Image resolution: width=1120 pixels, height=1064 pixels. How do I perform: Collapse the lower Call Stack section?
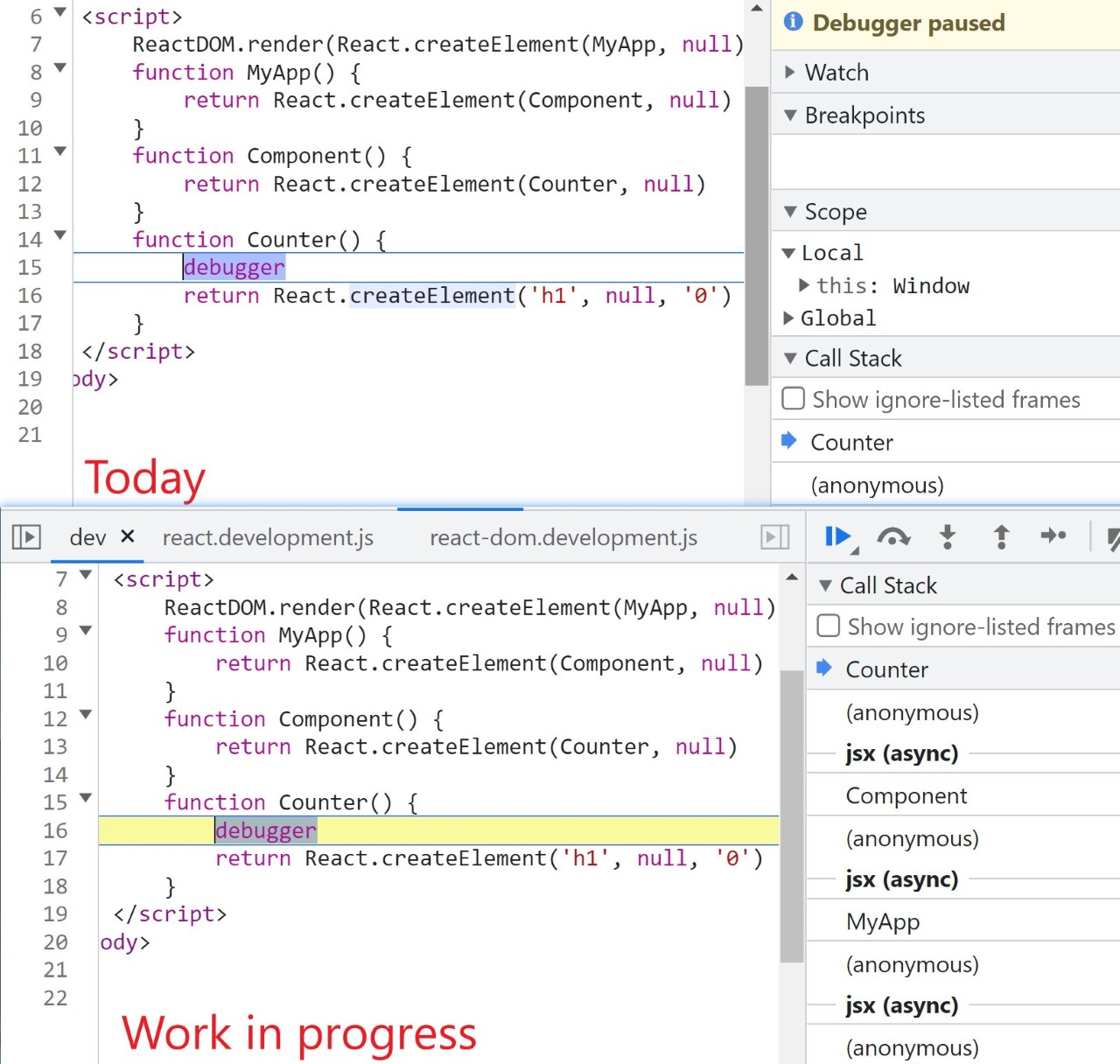pyautogui.click(x=825, y=585)
